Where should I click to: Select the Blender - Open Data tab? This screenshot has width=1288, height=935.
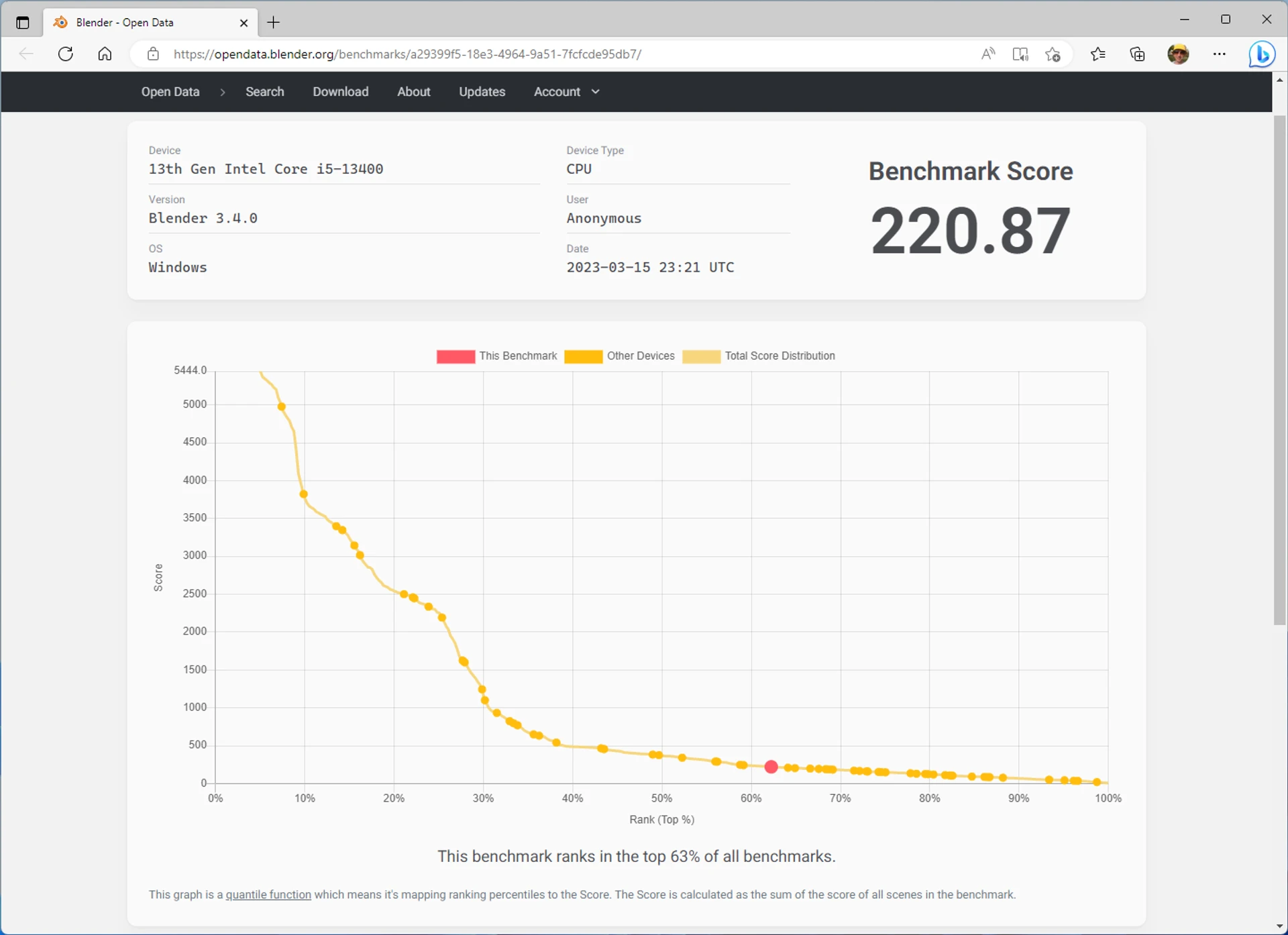click(x=150, y=23)
